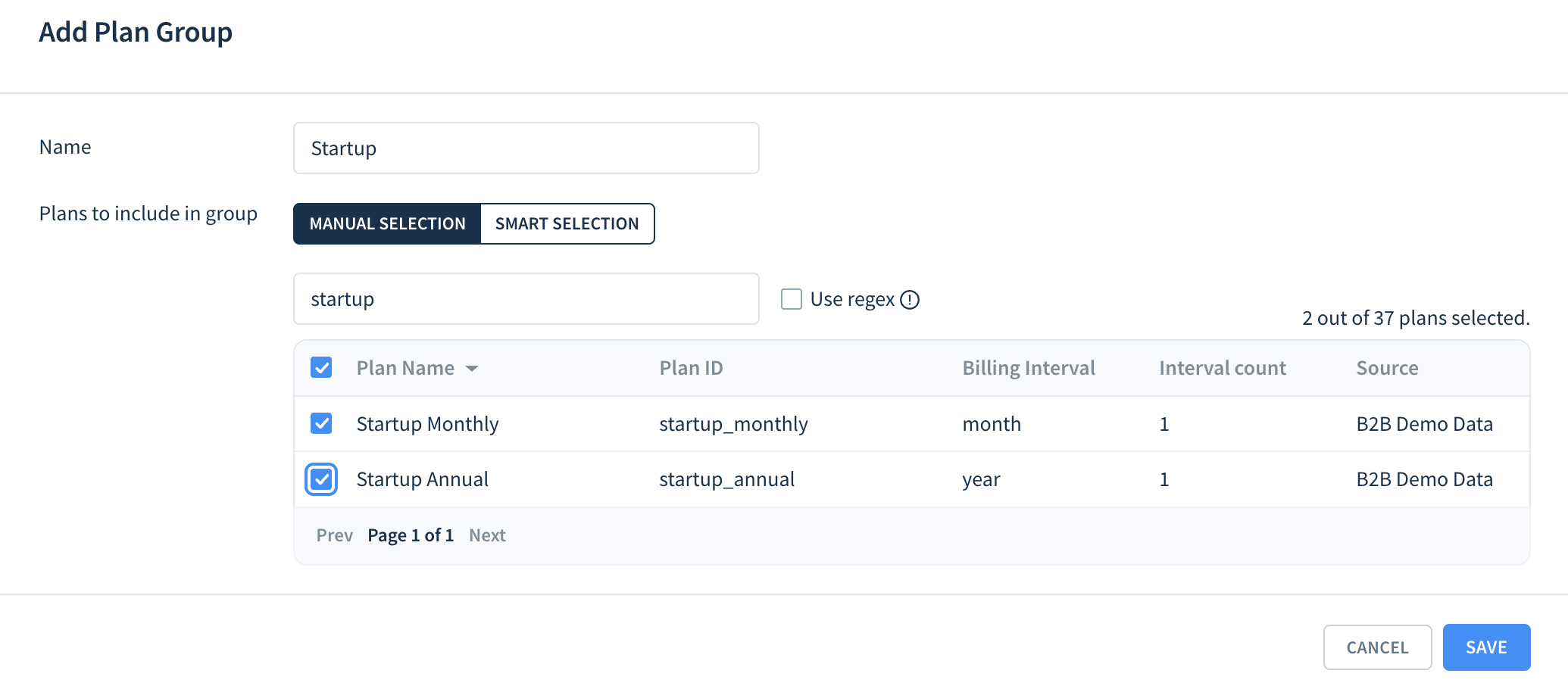Image resolution: width=1568 pixels, height=689 pixels.
Task: Click the 2 out of 37 plans selected text
Action: [x=1416, y=318]
